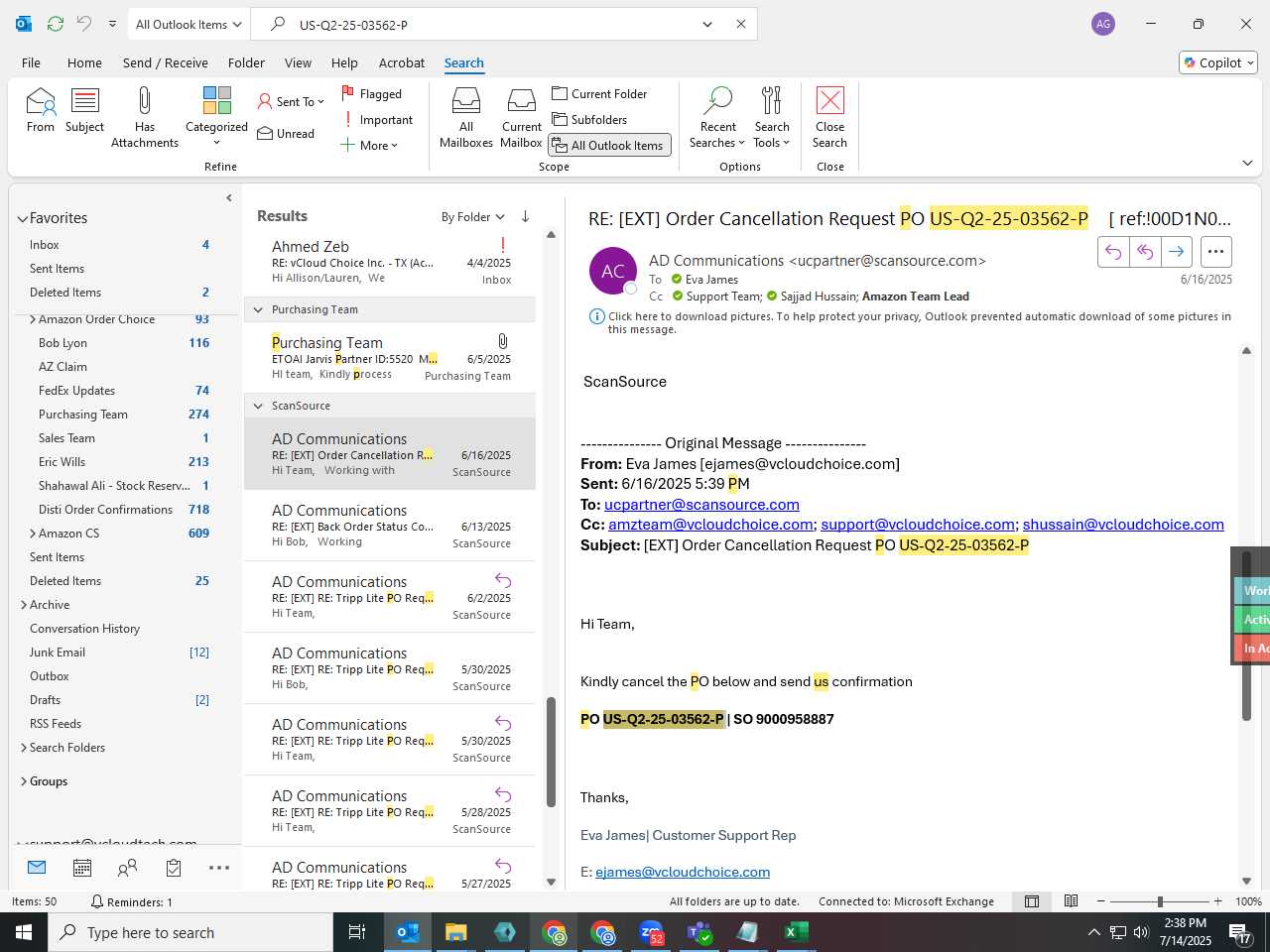Open By Folder sort dropdown
Screen dimensions: 1270x952
pos(473,216)
